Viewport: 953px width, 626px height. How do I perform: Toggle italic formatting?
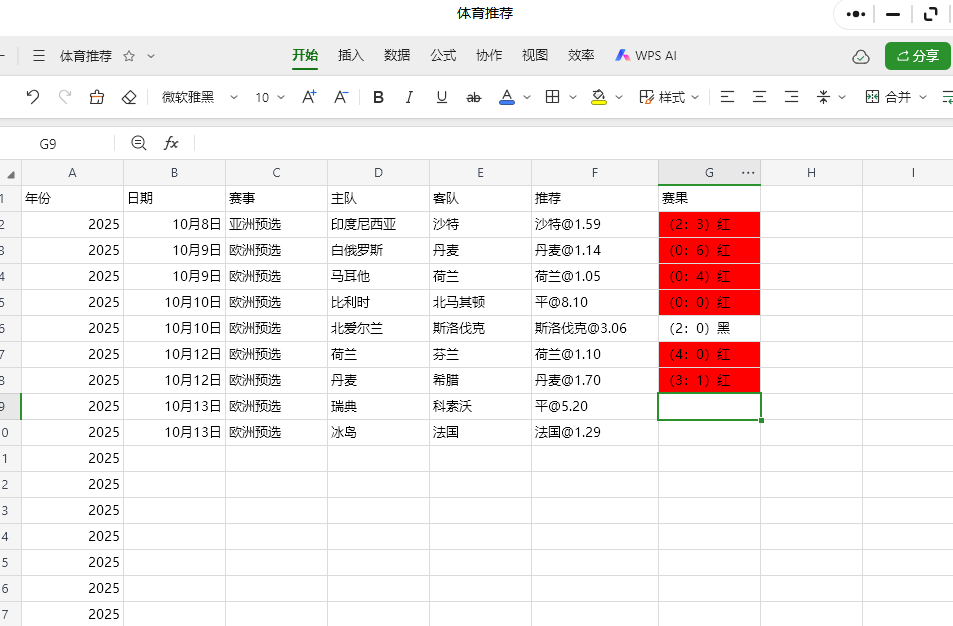click(409, 97)
